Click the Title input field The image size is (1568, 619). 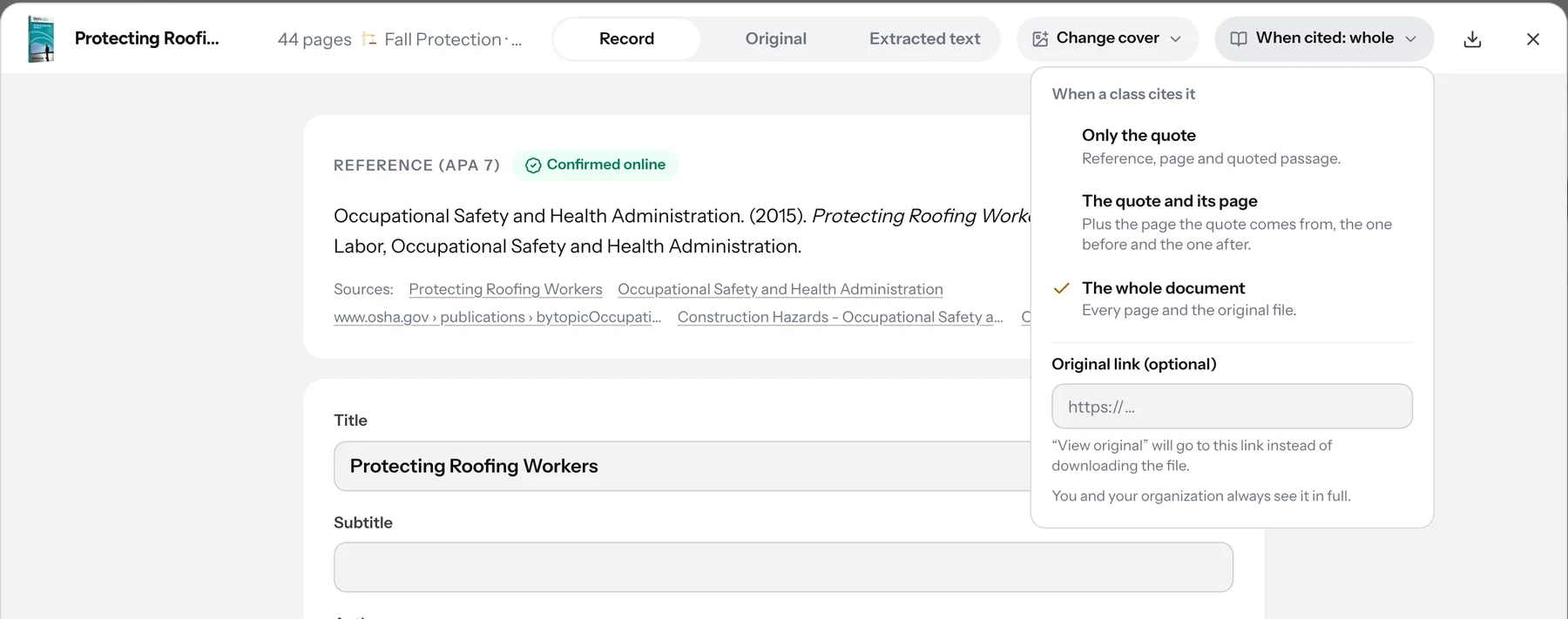(x=682, y=466)
